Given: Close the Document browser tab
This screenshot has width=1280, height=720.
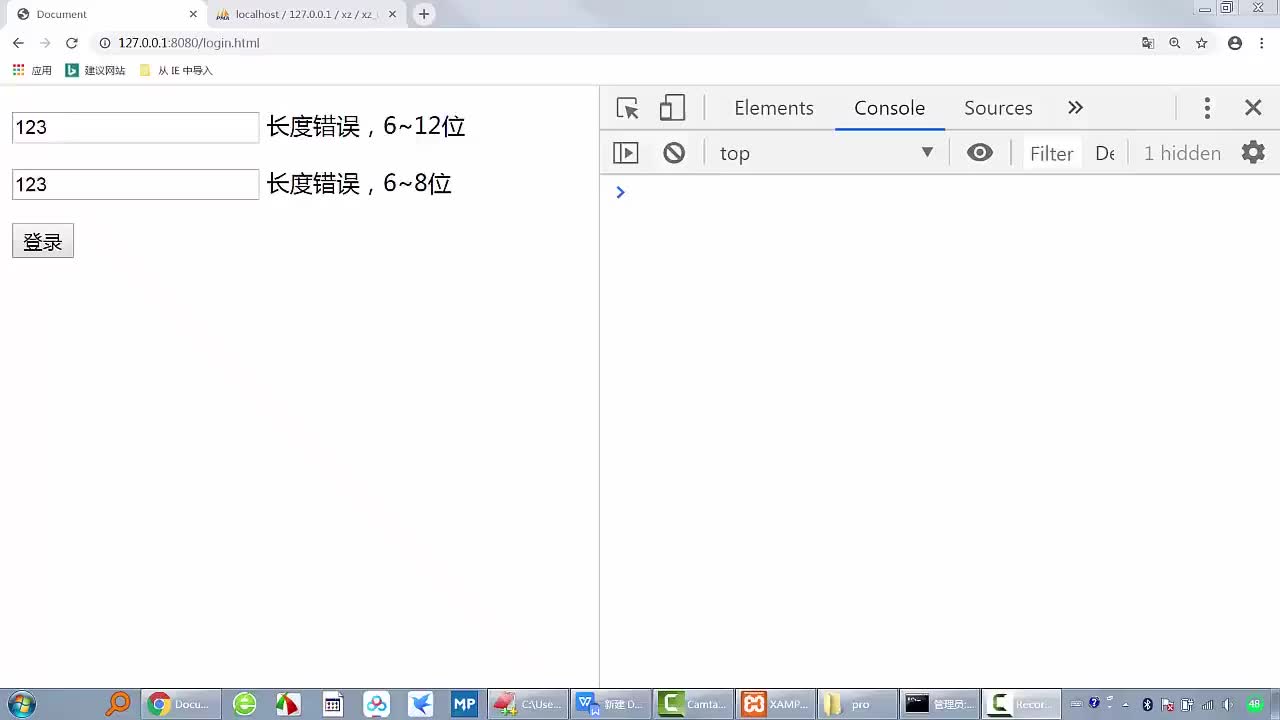Looking at the screenshot, I should (193, 14).
